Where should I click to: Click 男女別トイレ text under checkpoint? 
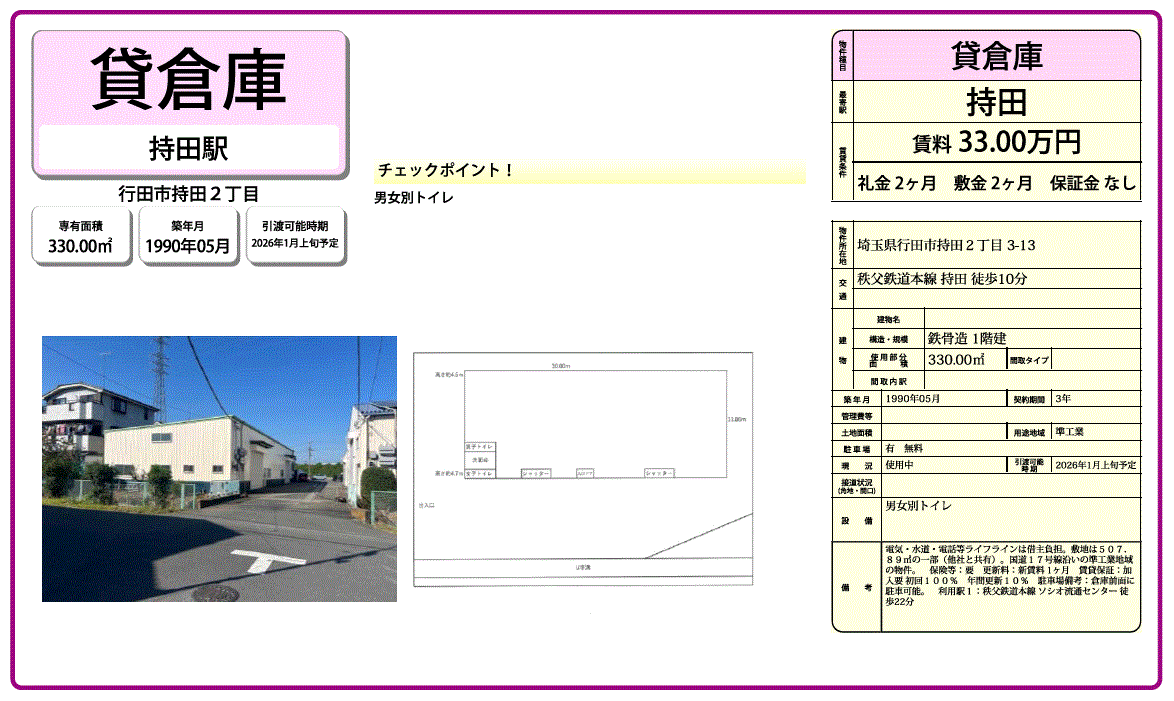tap(414, 198)
